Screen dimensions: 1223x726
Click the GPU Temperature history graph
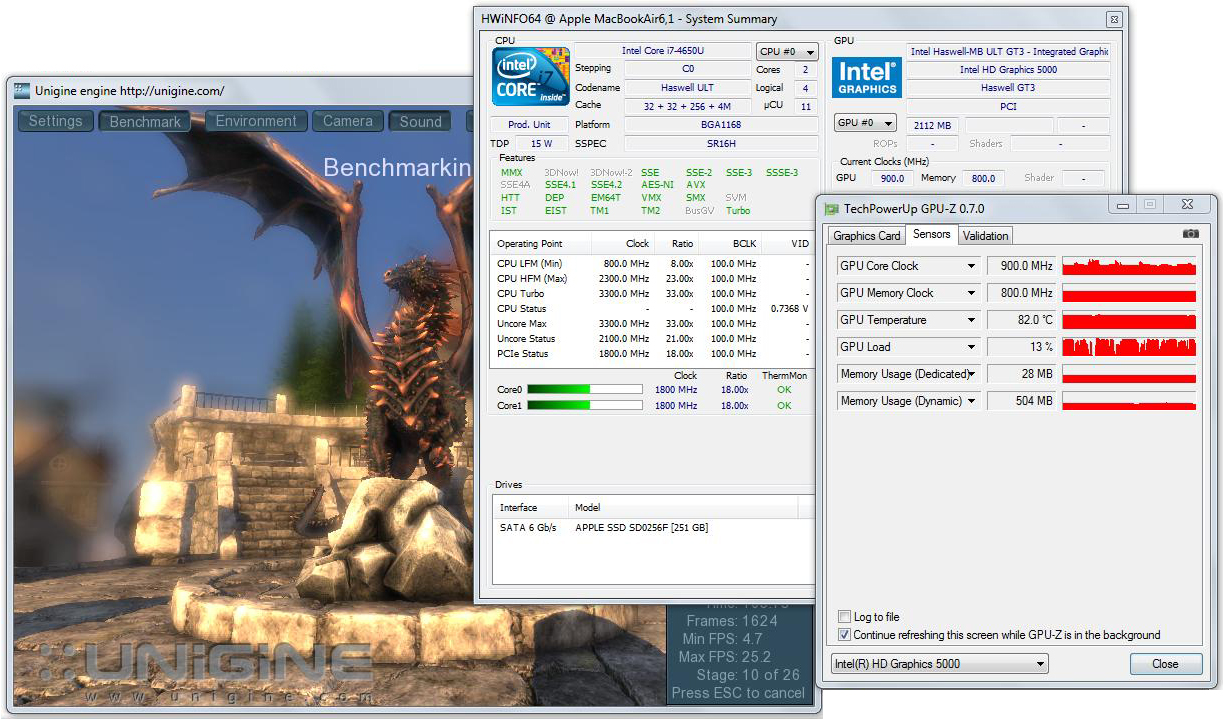[x=1129, y=320]
